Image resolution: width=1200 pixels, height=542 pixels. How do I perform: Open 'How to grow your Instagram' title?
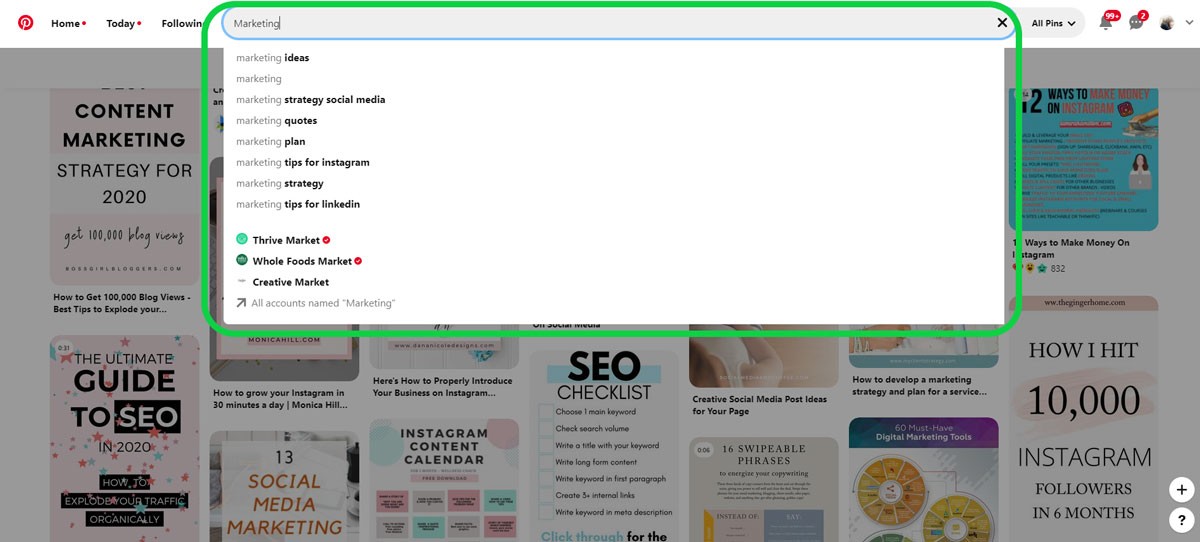(x=279, y=399)
